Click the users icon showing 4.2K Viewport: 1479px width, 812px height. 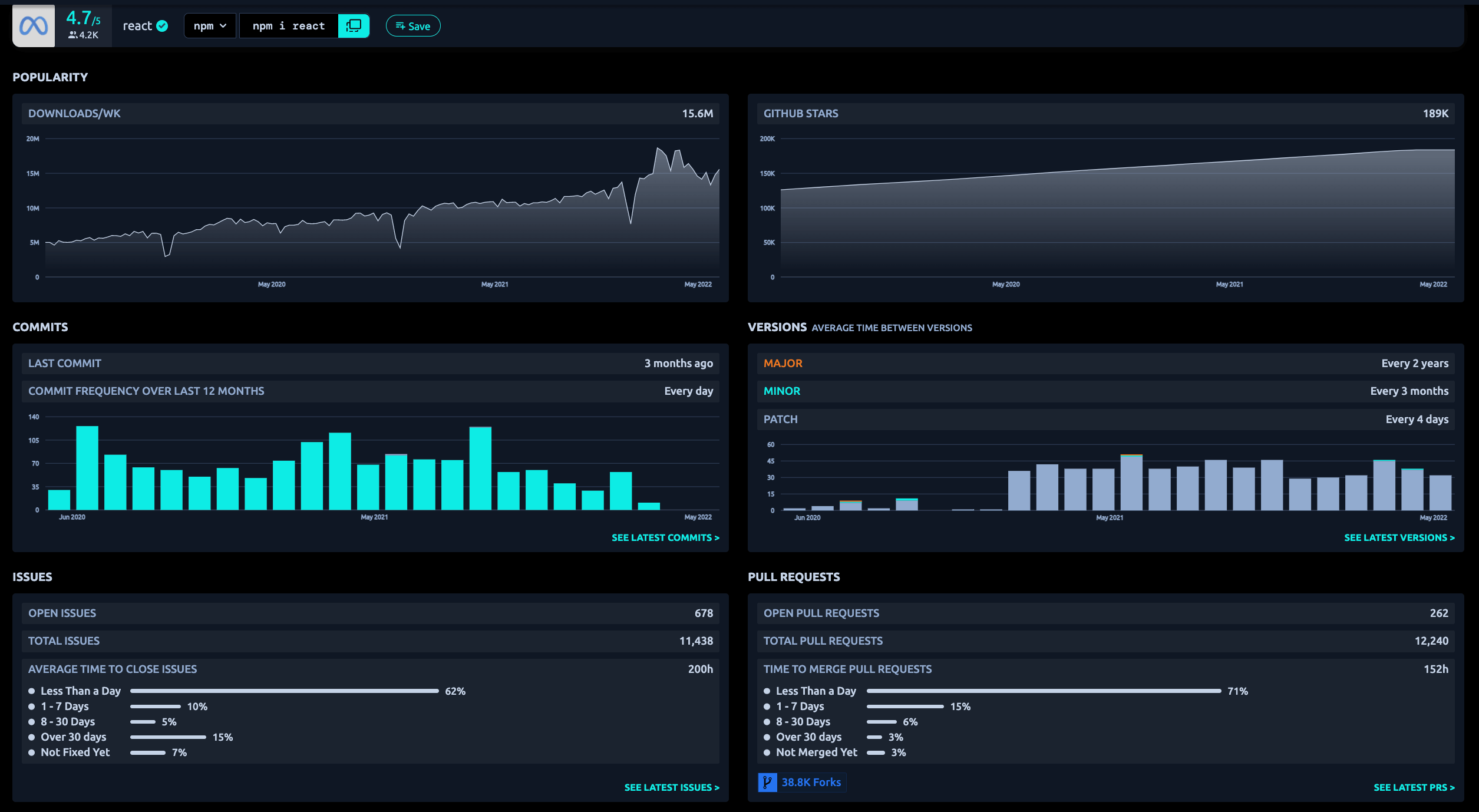click(x=72, y=35)
